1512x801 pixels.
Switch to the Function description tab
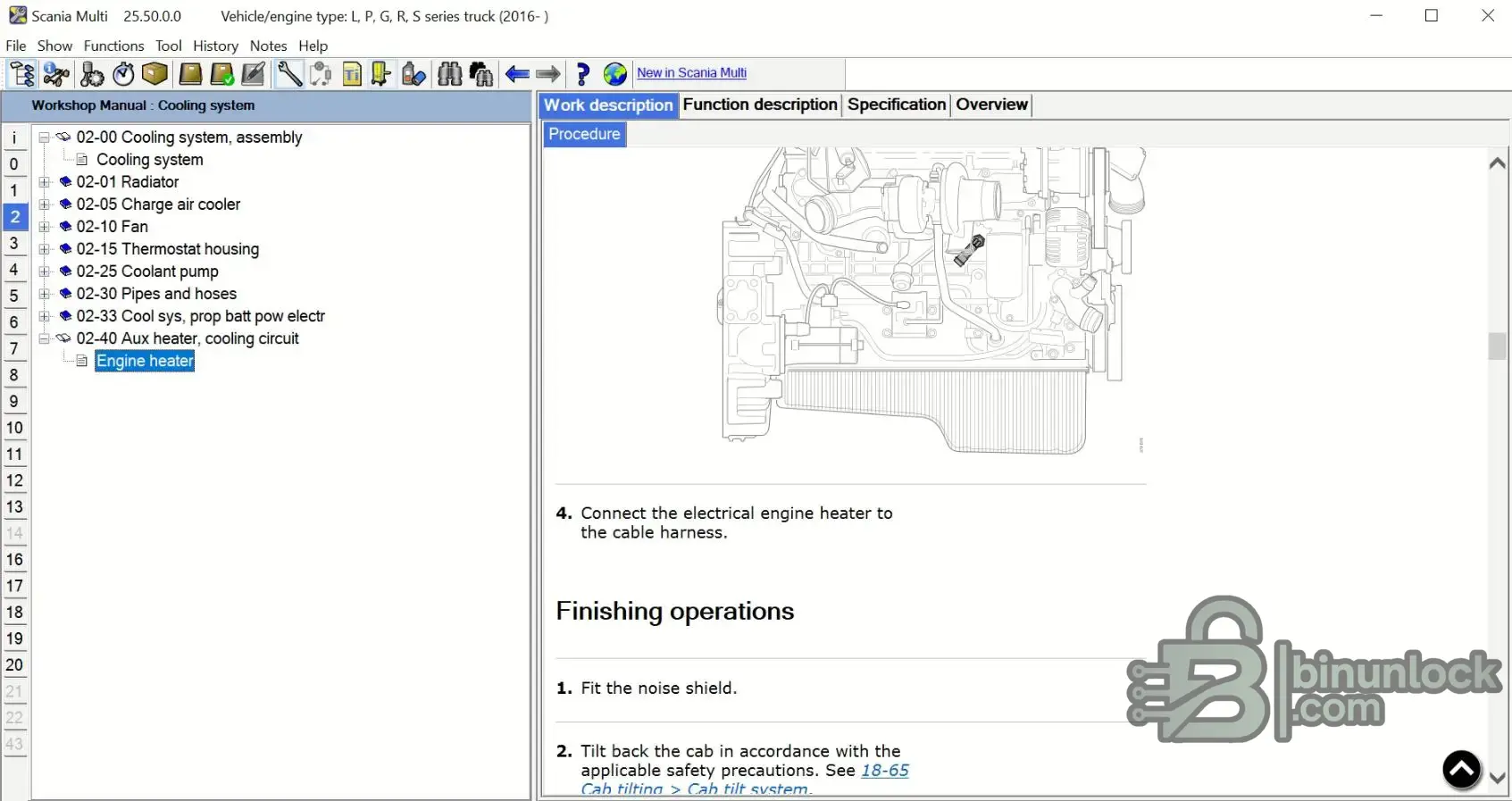coord(760,104)
